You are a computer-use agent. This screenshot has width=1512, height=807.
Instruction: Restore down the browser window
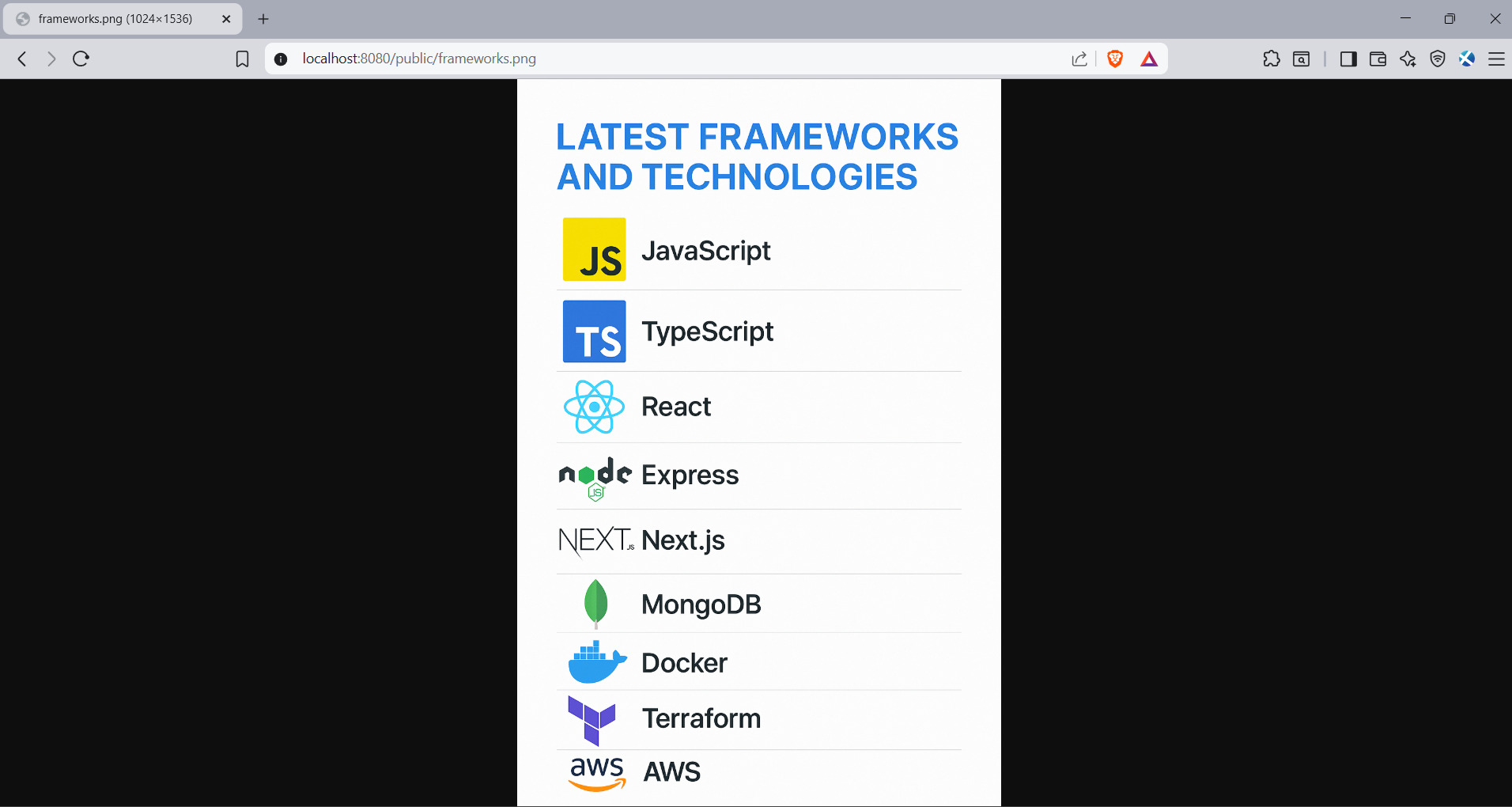[x=1450, y=18]
